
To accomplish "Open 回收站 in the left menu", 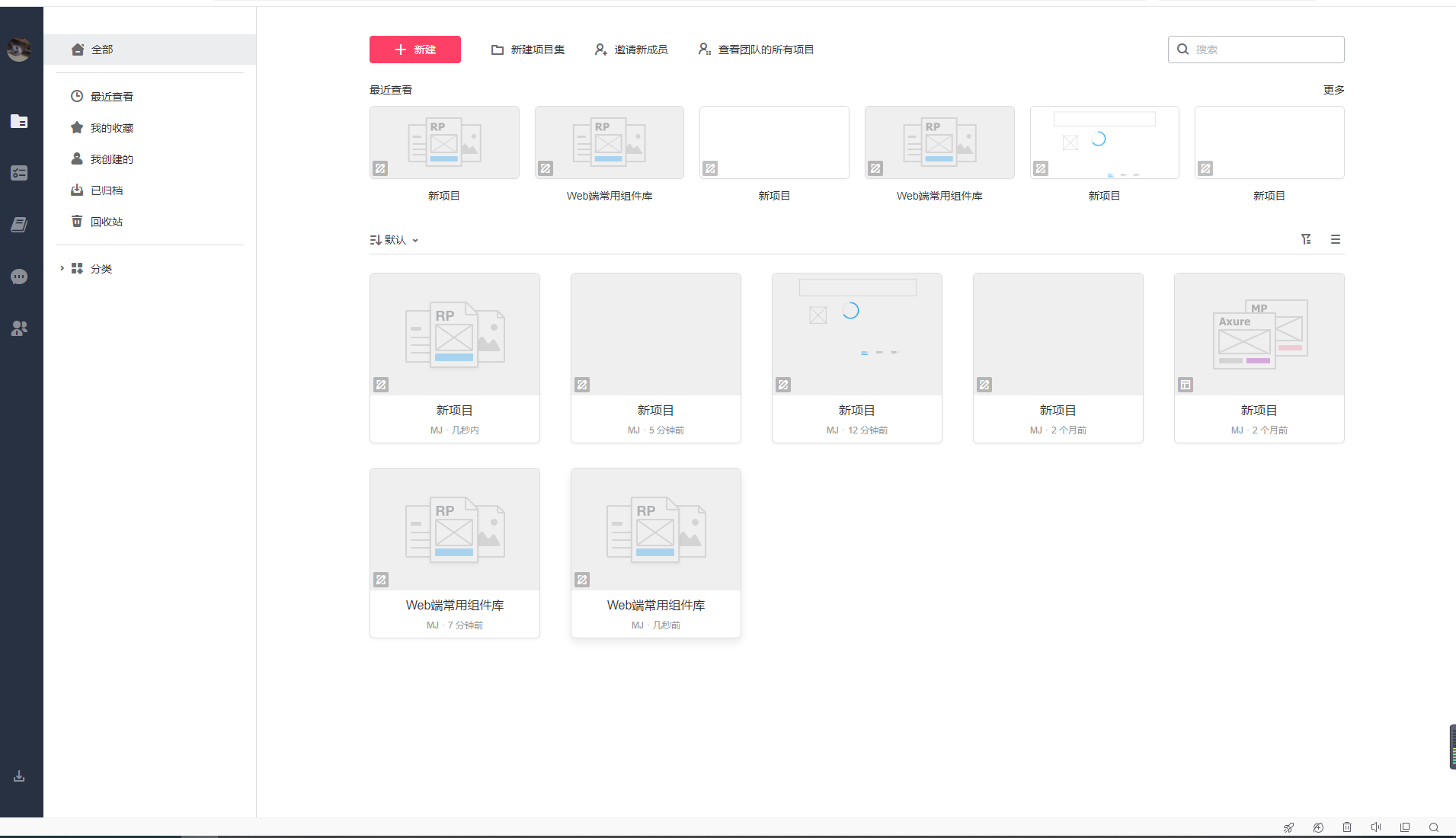I will point(106,222).
